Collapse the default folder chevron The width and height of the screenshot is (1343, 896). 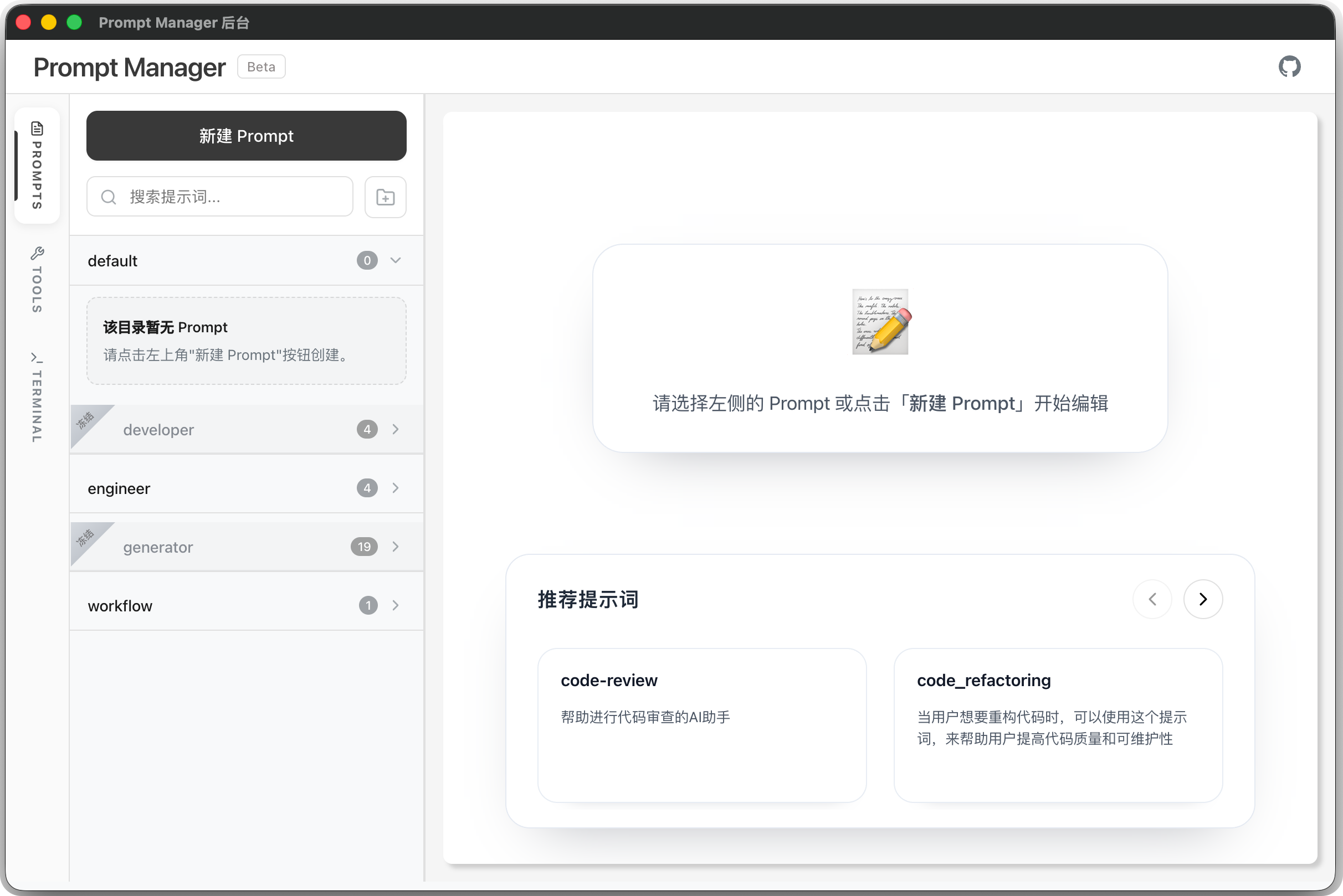[x=396, y=261]
